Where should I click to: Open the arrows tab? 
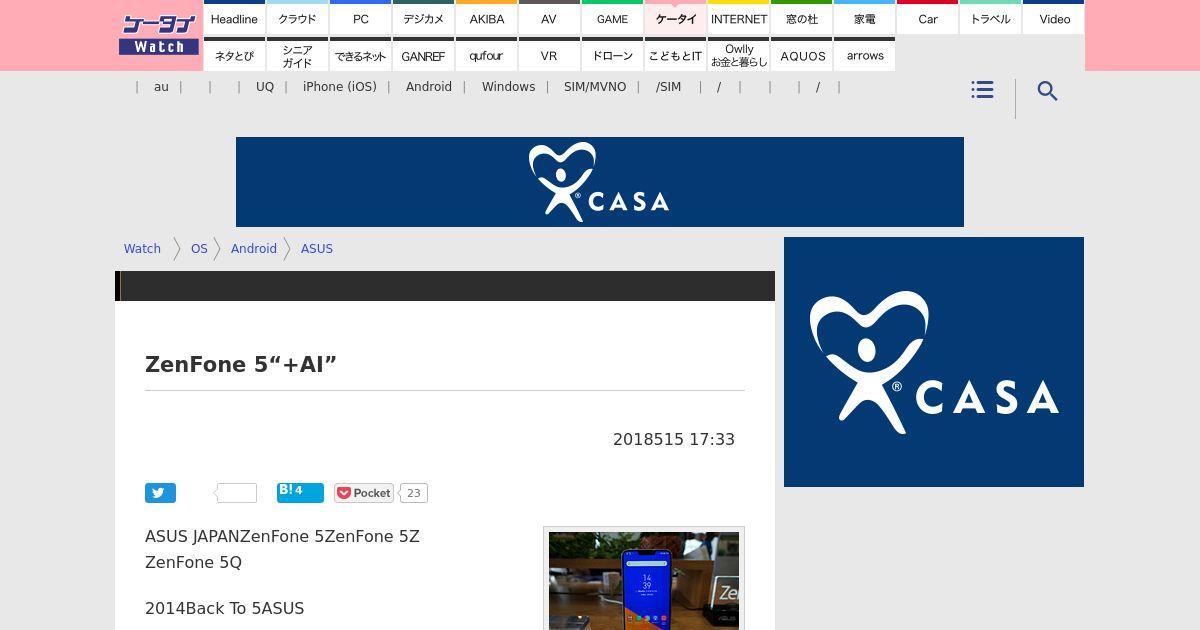pyautogui.click(x=864, y=56)
